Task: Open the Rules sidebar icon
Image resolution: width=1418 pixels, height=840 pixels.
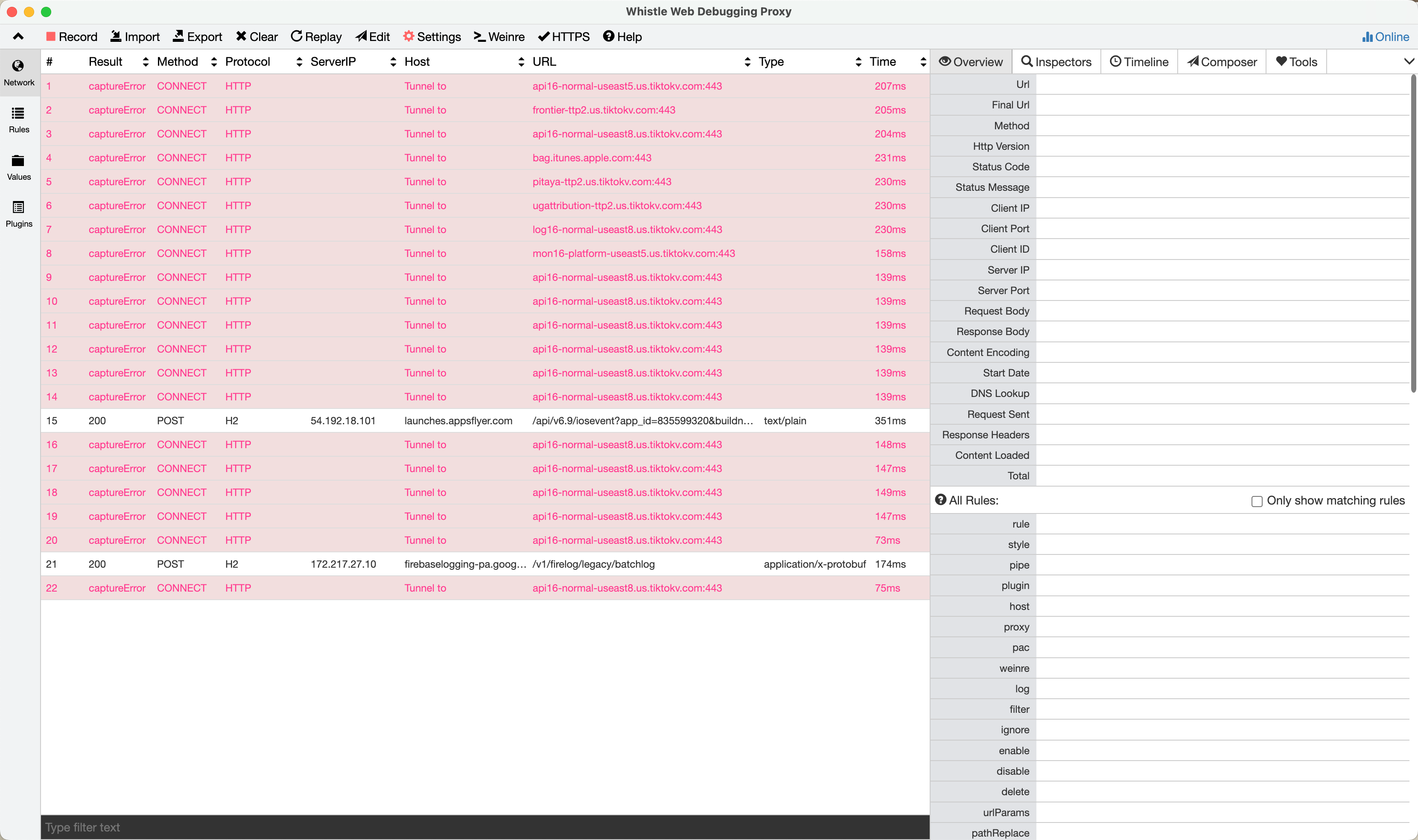Action: (18, 114)
